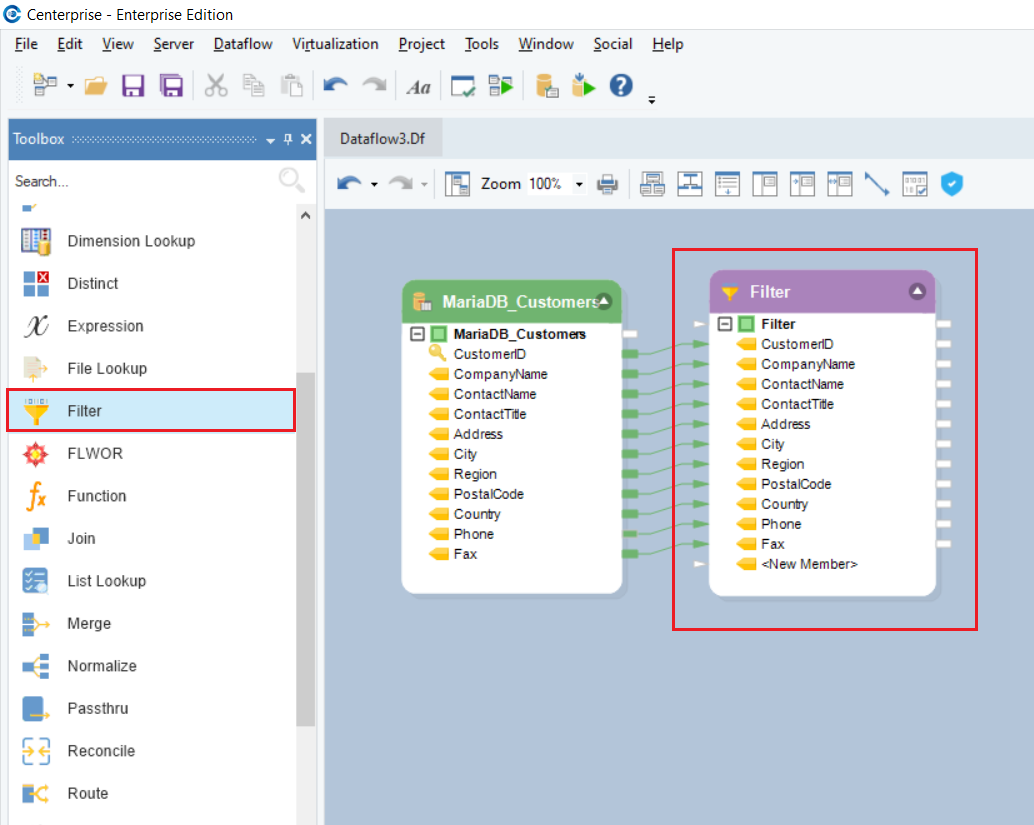The image size is (1034, 825).
Task: Choose the FLWOR item in the Toolbox
Action: point(95,453)
